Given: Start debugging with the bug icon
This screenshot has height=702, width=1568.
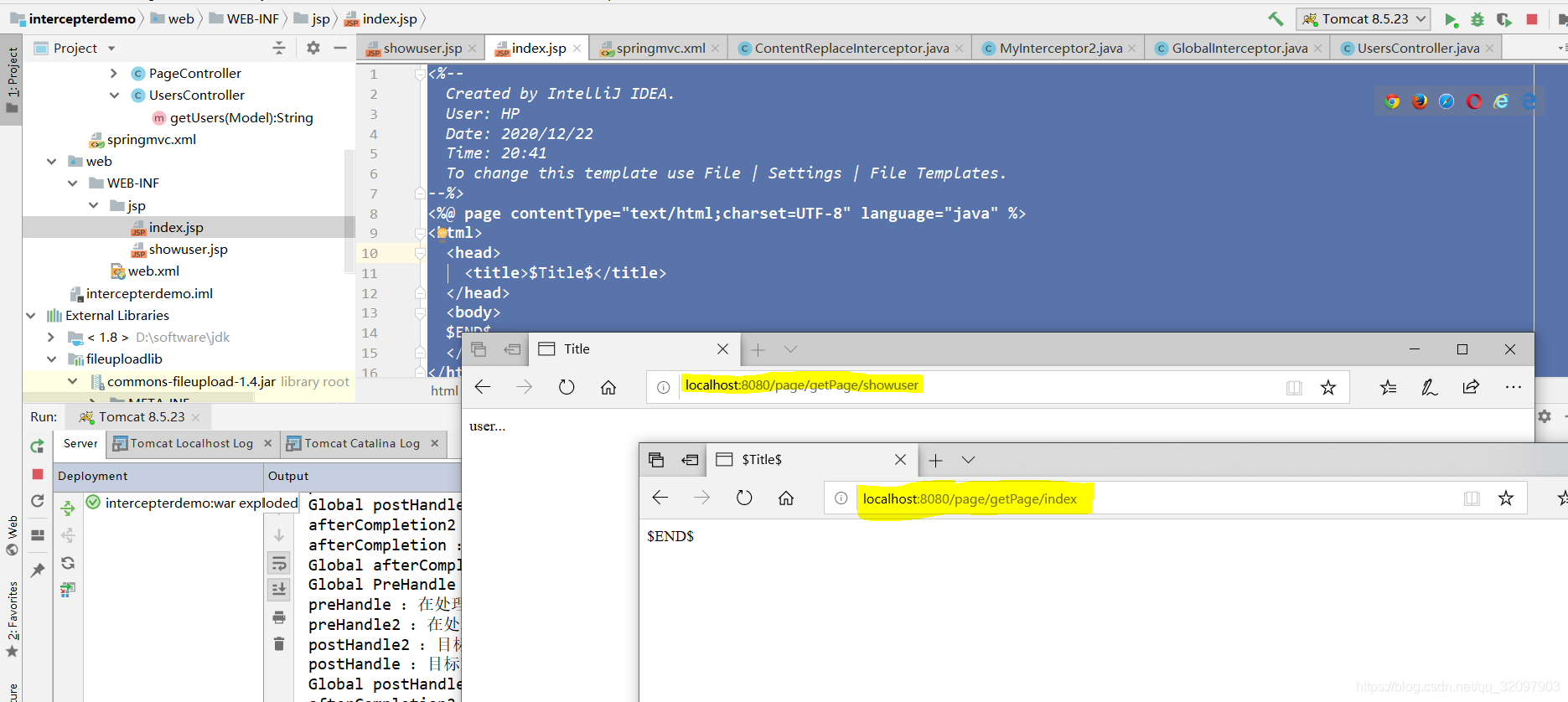Looking at the screenshot, I should (1477, 19).
